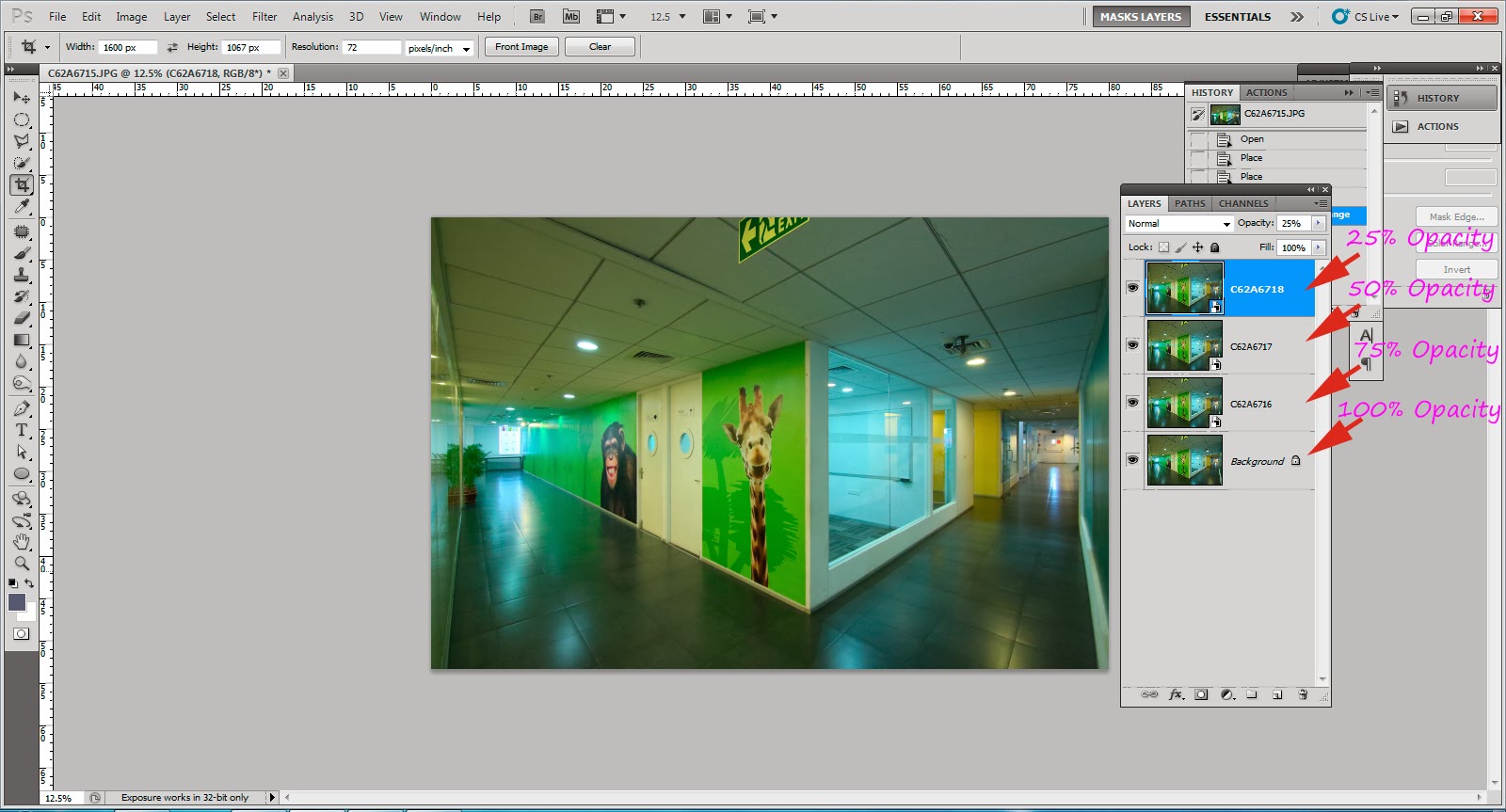Image resolution: width=1506 pixels, height=812 pixels.
Task: Swap width and height values
Action: 172,47
